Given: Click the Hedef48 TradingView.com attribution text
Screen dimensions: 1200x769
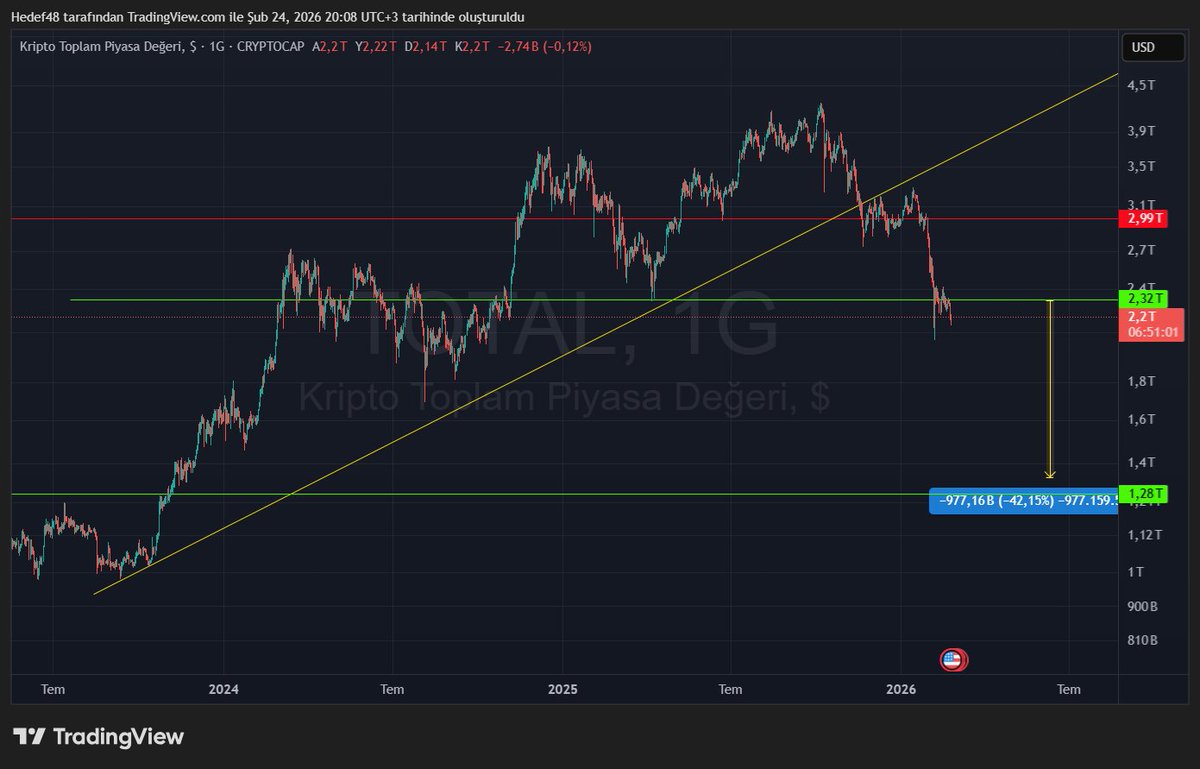Looking at the screenshot, I should click(267, 17).
